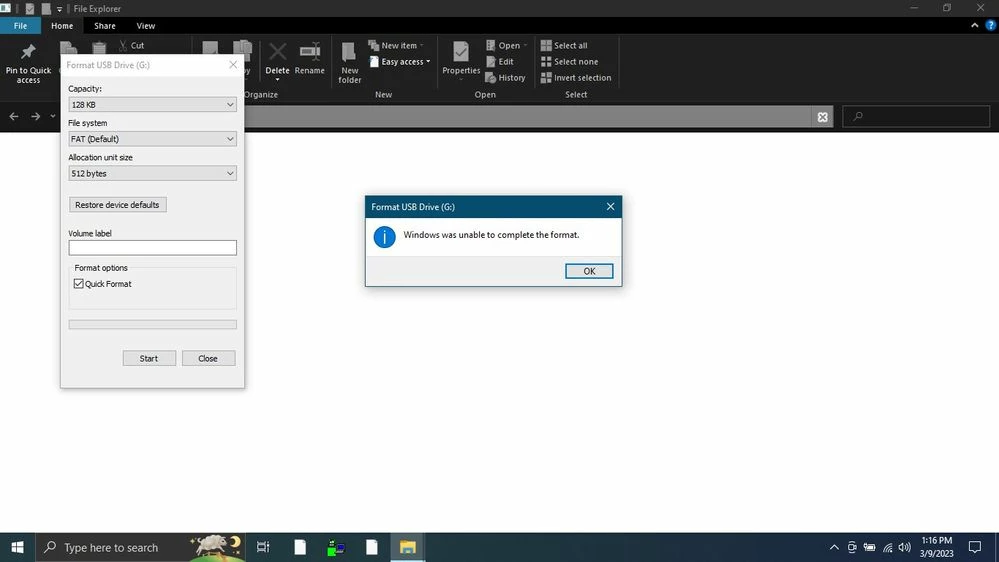Screen dimensions: 999x562
Task: Click the Delete X icon in ribbon
Action: [x=277, y=52]
